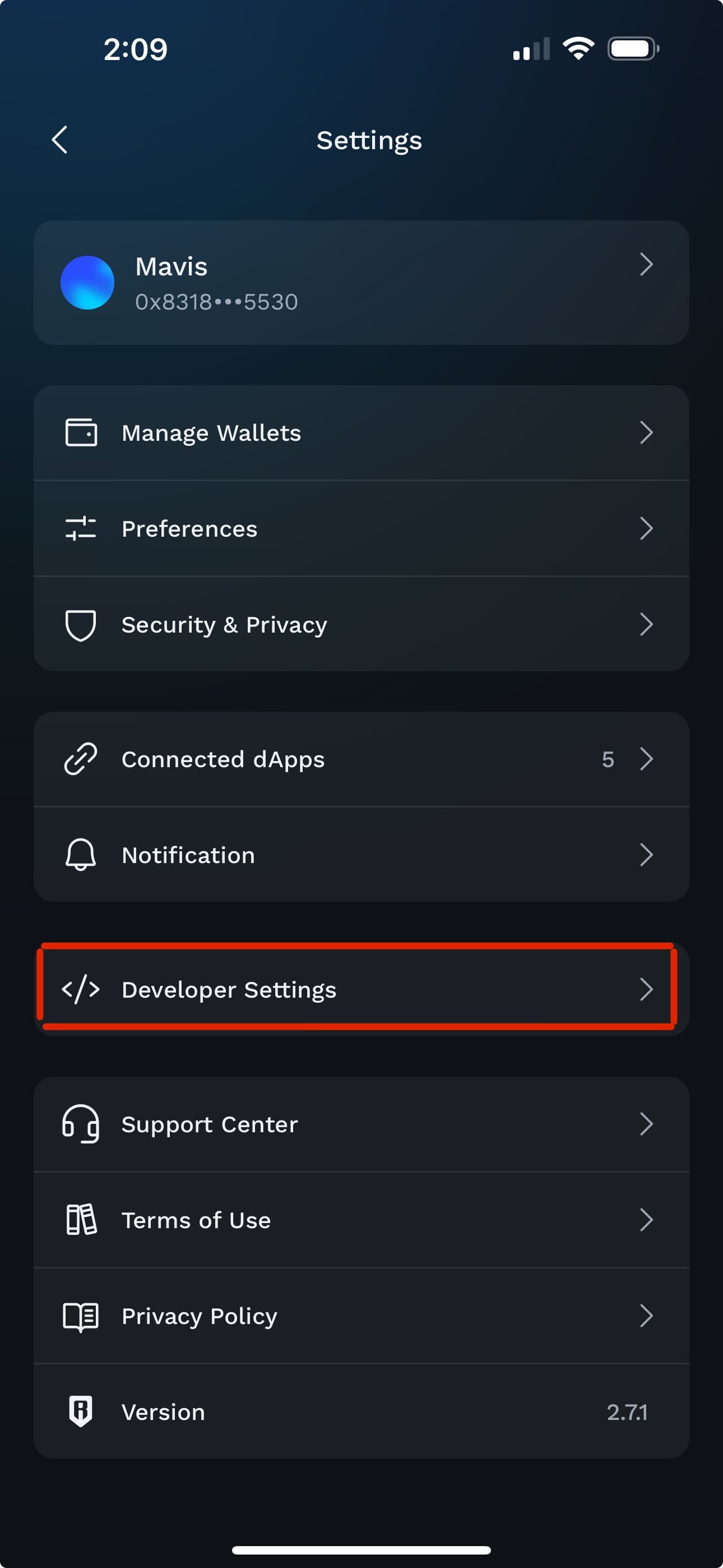Tap the bell Notification icon

(x=81, y=855)
